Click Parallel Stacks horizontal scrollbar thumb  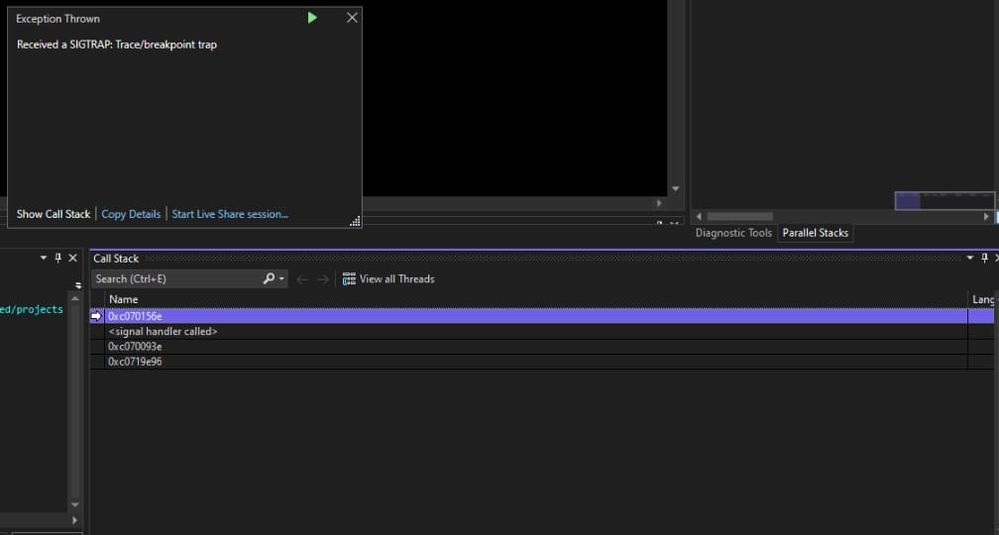click(740, 217)
